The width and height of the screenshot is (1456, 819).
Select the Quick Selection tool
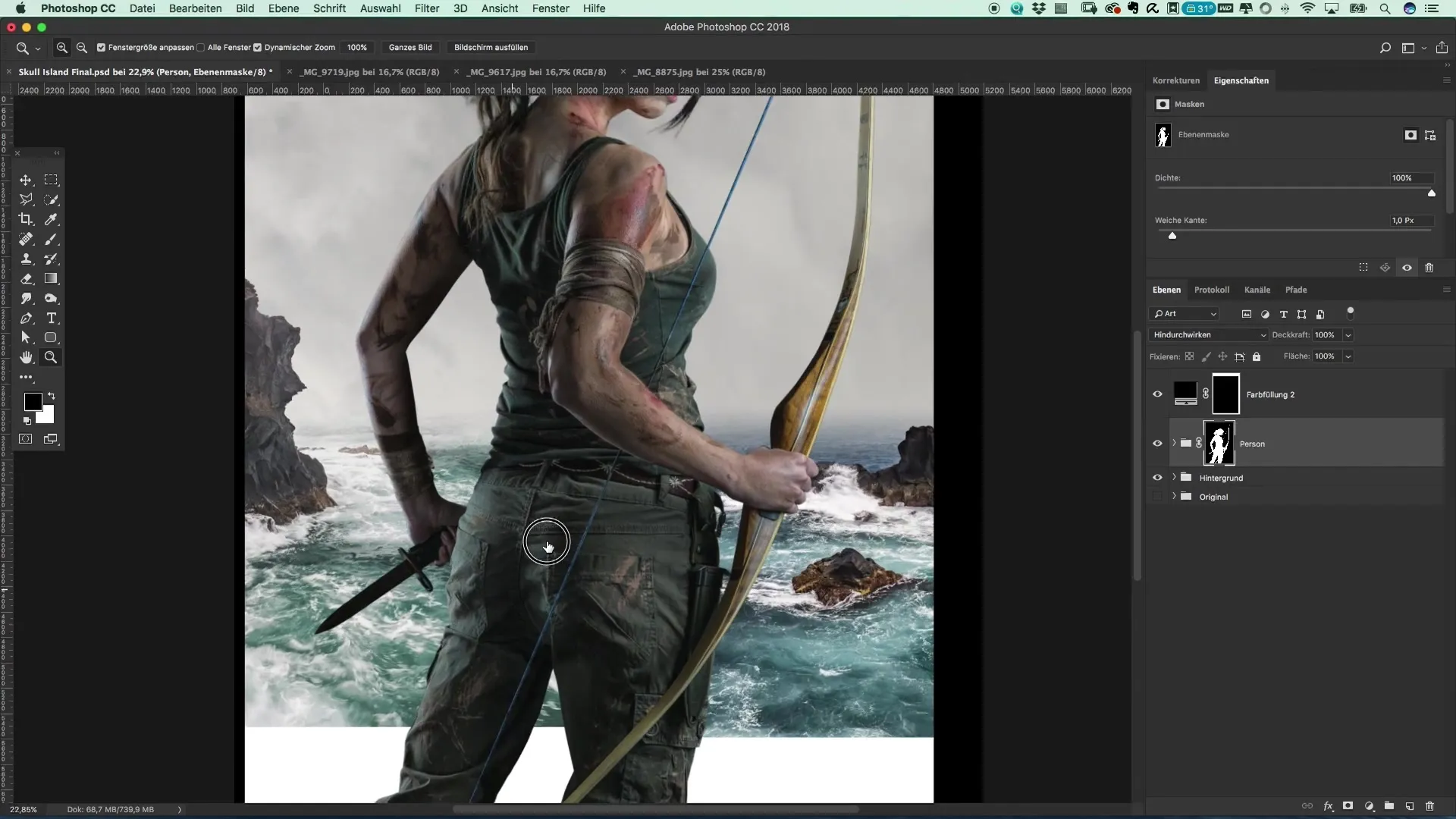pyautogui.click(x=51, y=199)
